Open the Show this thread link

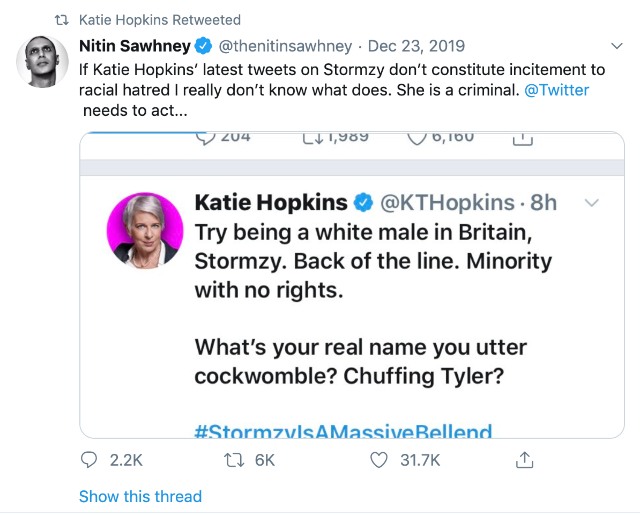pyautogui.click(x=140, y=496)
